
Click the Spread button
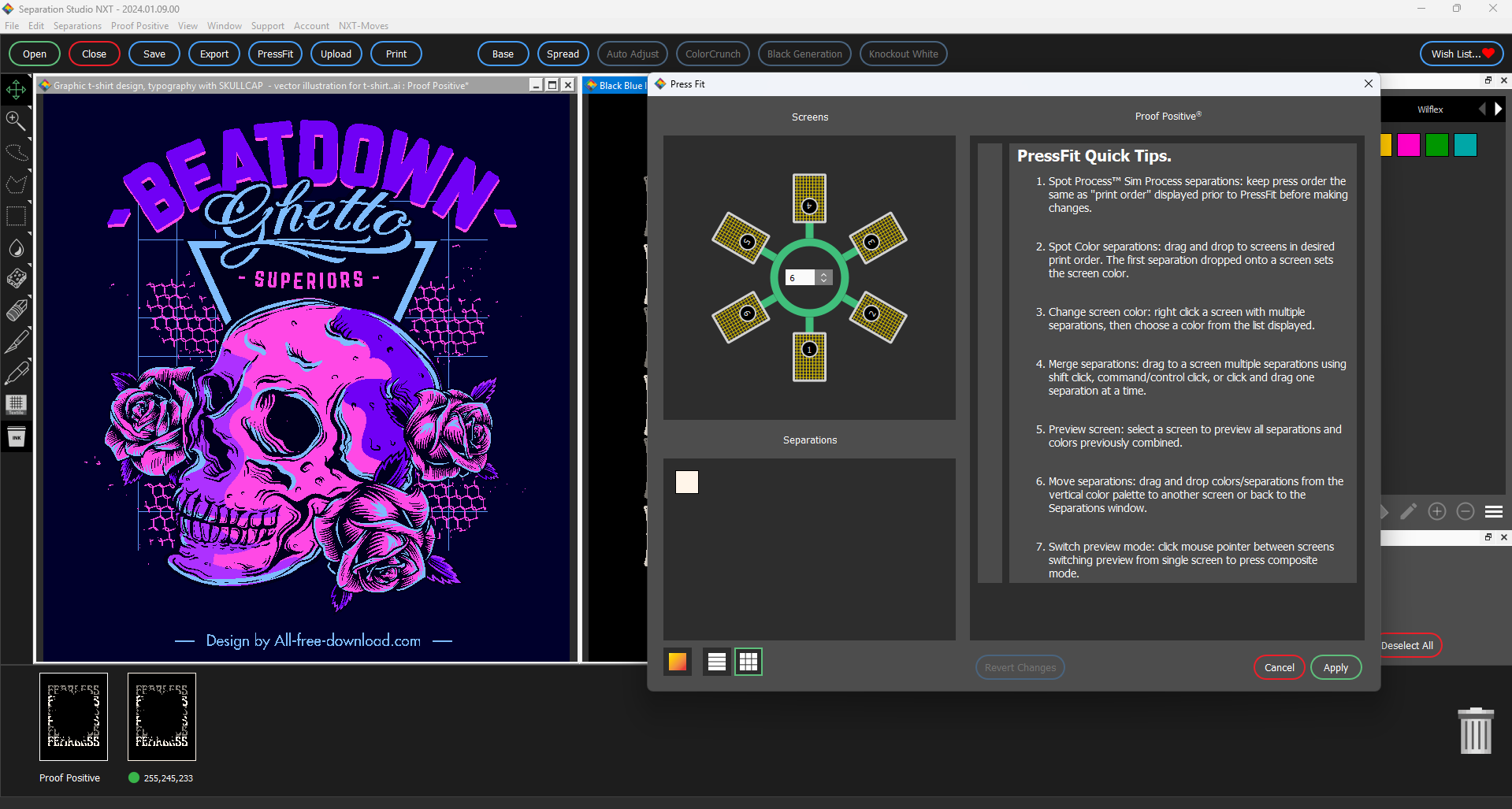click(x=563, y=54)
